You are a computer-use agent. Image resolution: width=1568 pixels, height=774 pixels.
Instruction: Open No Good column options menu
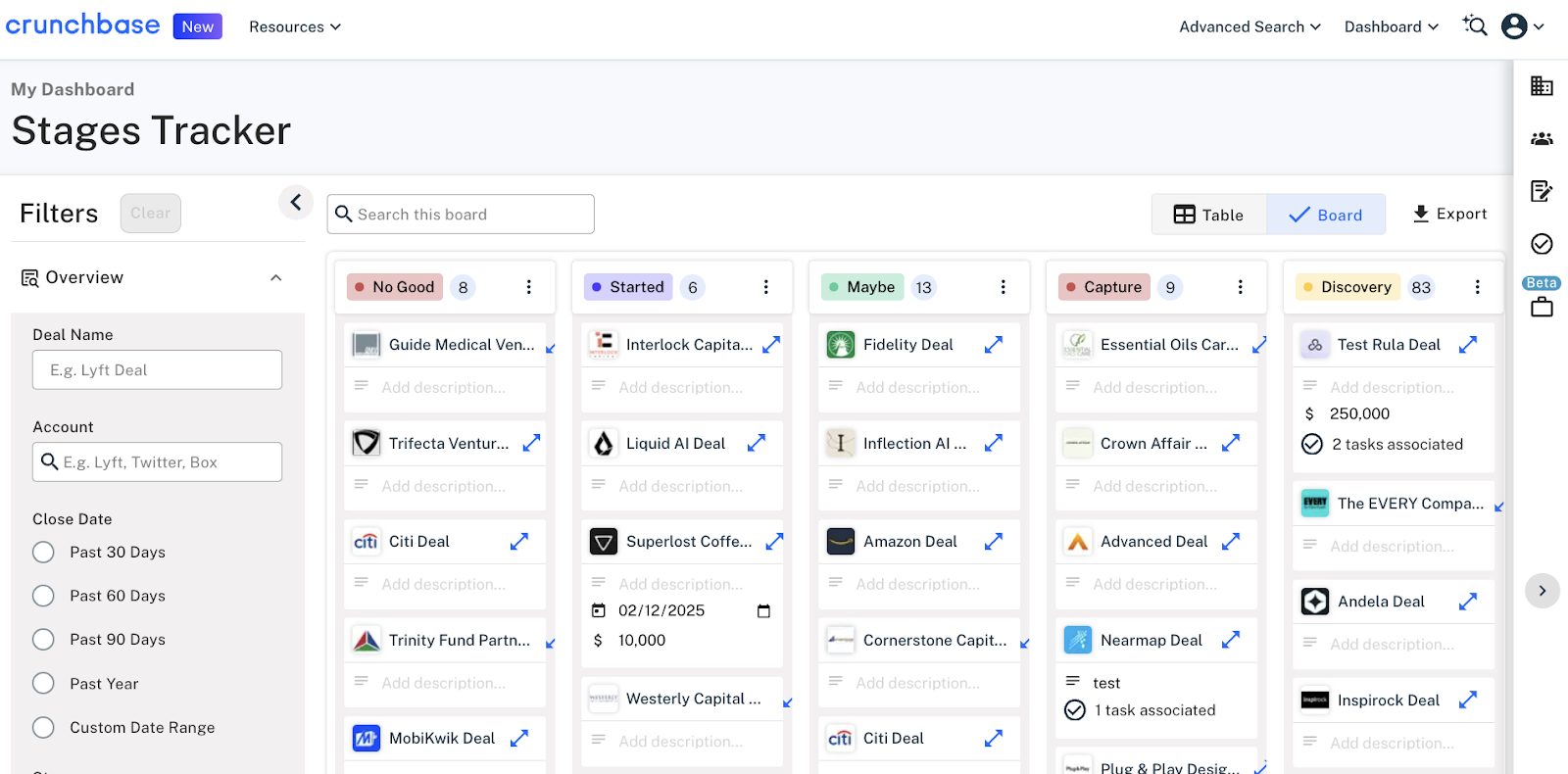529,287
